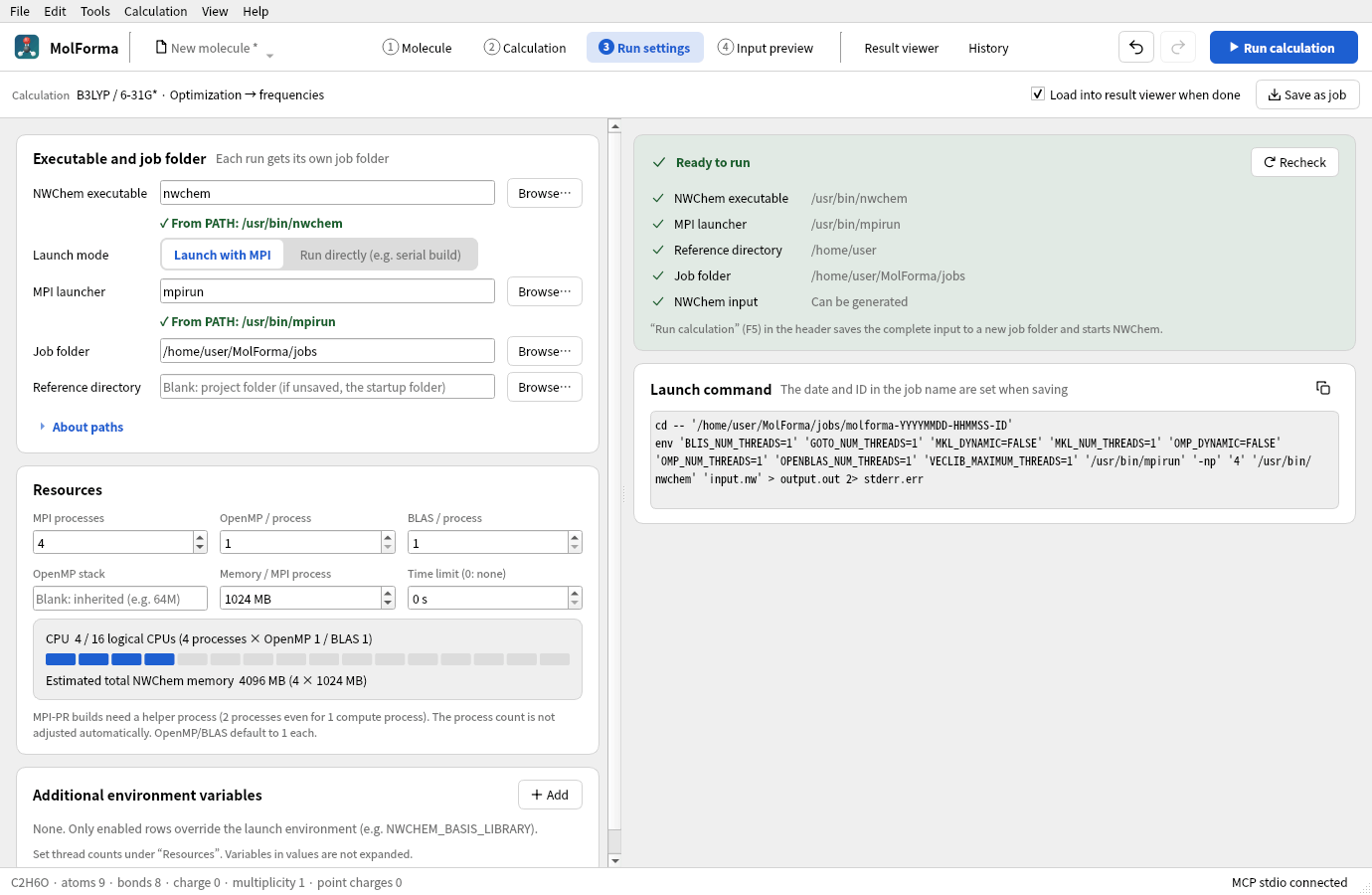Select Launch with MPI mode
The image size is (1372, 895).
(223, 255)
